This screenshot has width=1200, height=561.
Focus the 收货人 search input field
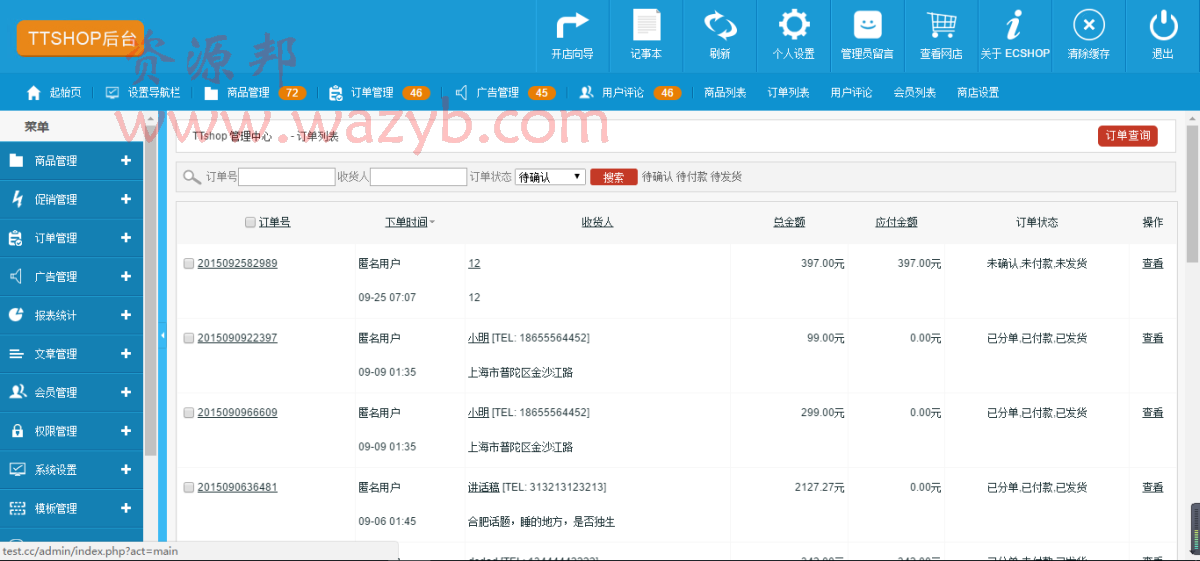(x=419, y=177)
